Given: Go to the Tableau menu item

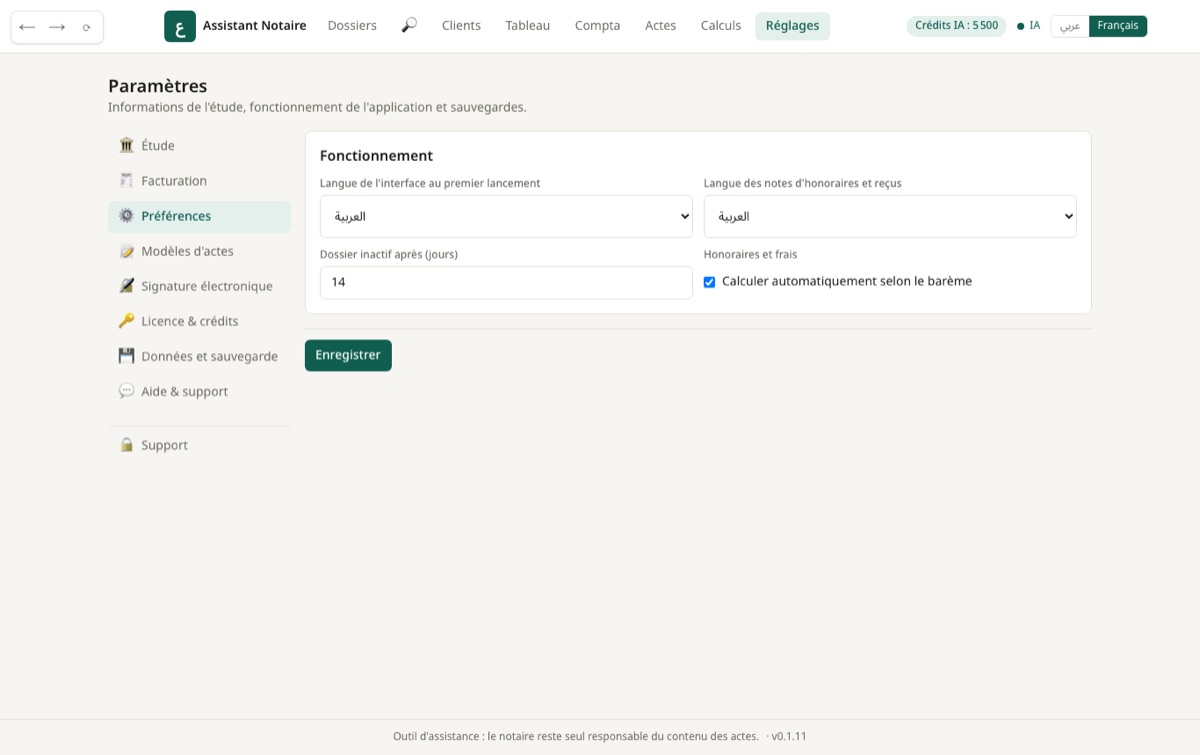Looking at the screenshot, I should (528, 26).
